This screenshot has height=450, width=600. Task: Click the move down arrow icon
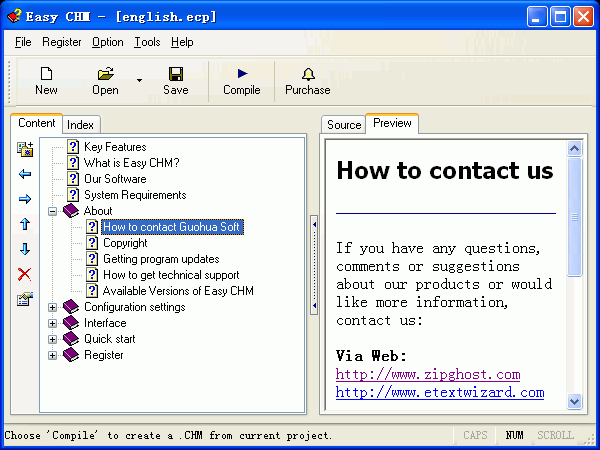pos(25,249)
